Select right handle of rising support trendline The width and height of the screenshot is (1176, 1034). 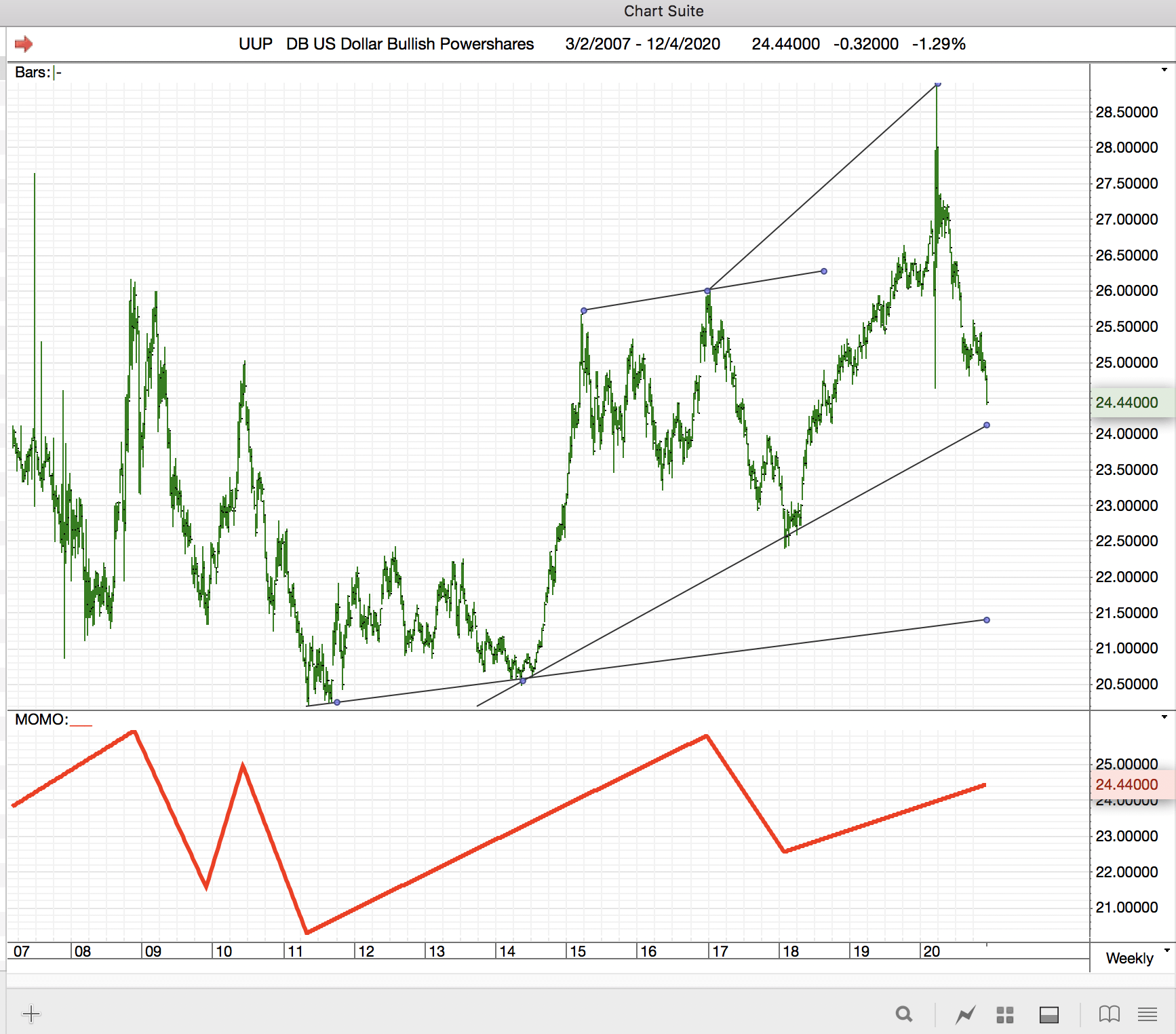pyautogui.click(x=987, y=425)
